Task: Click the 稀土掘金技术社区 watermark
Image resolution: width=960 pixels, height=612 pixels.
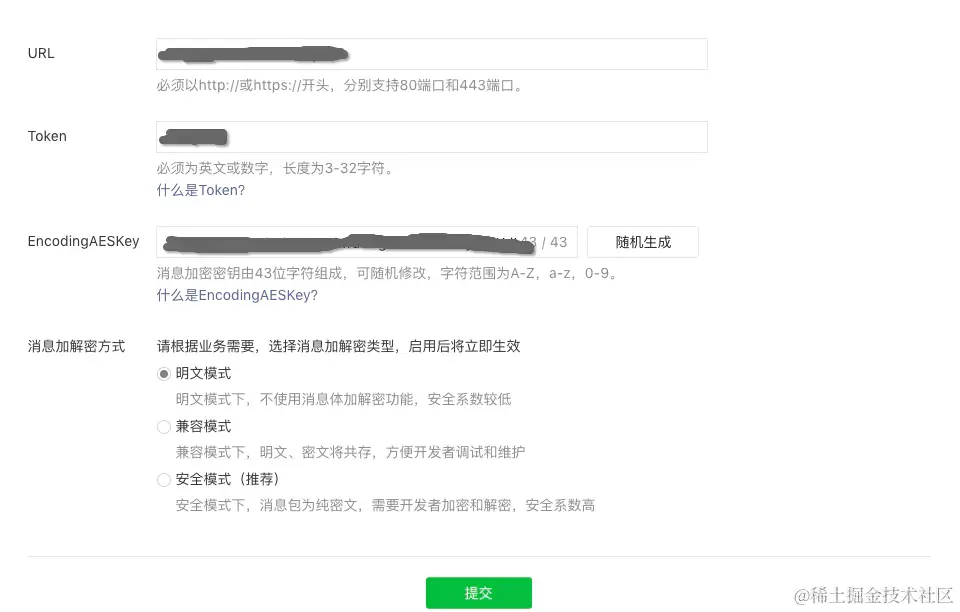Action: point(874,595)
